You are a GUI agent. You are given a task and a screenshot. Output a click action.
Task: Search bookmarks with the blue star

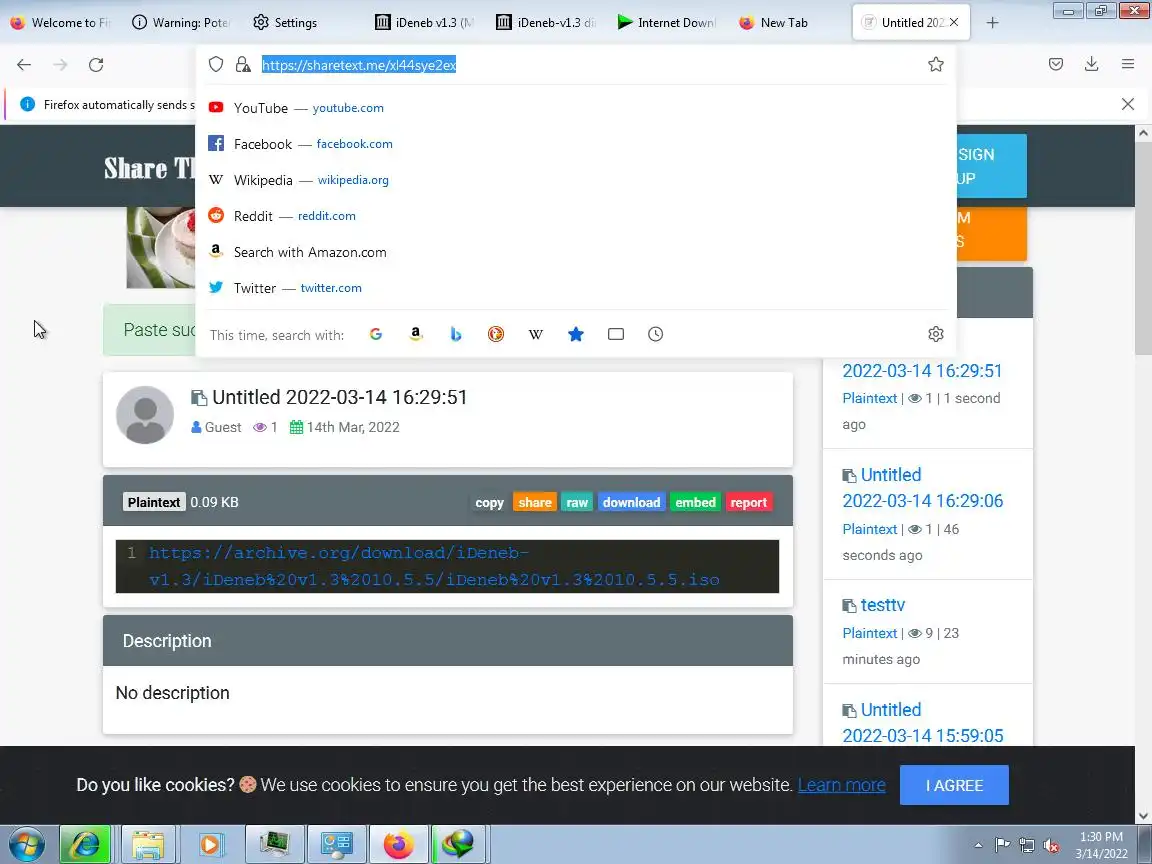576,334
